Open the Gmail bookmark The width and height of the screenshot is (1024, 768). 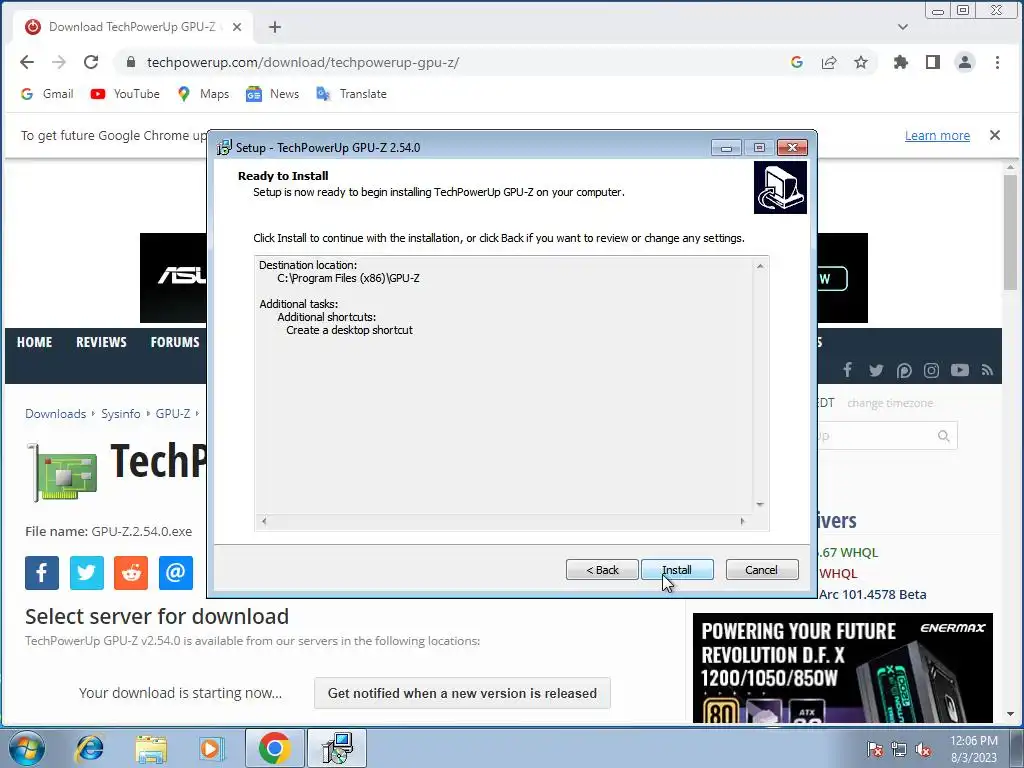click(x=47, y=93)
